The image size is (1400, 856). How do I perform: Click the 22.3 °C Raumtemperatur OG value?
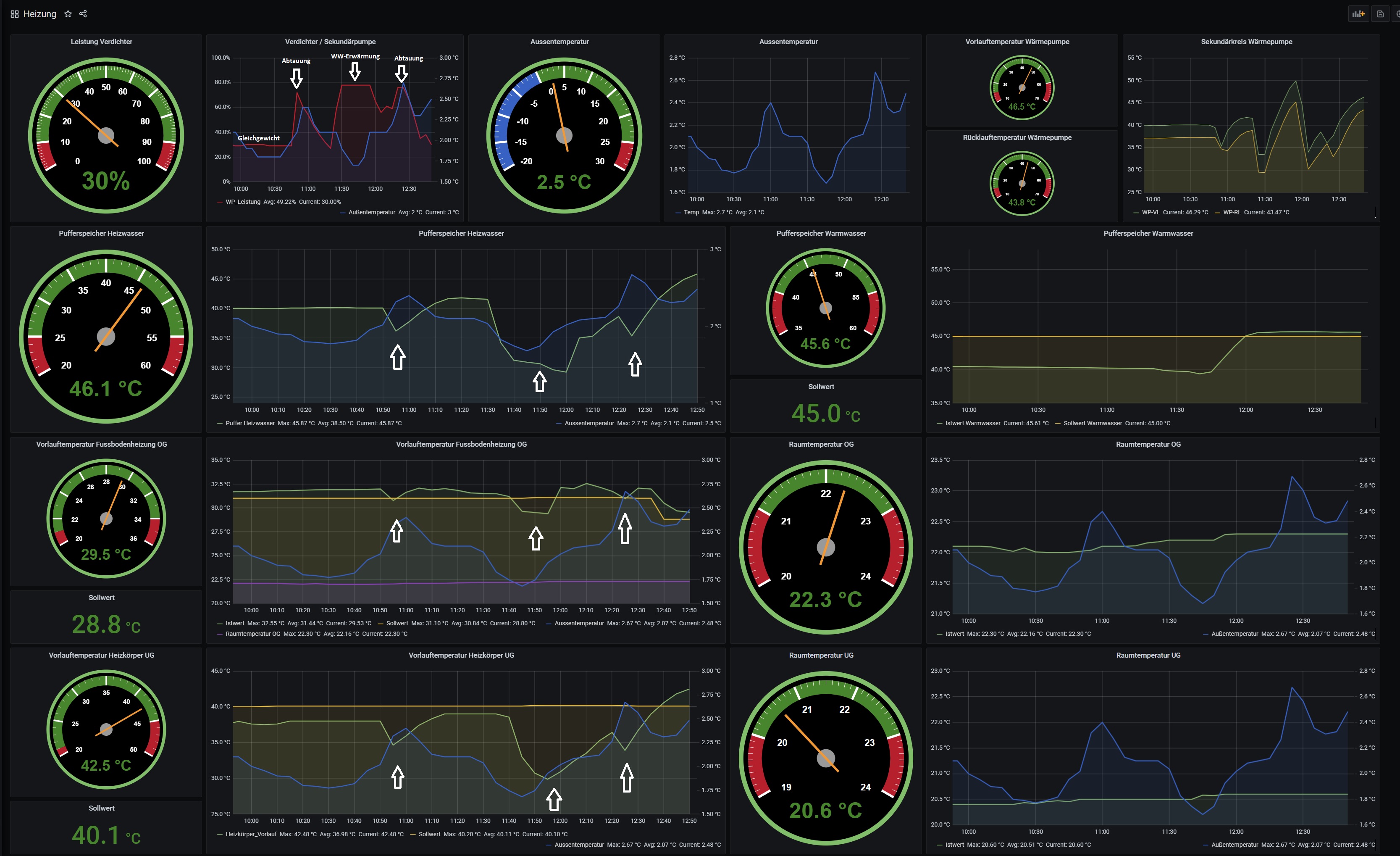point(825,600)
